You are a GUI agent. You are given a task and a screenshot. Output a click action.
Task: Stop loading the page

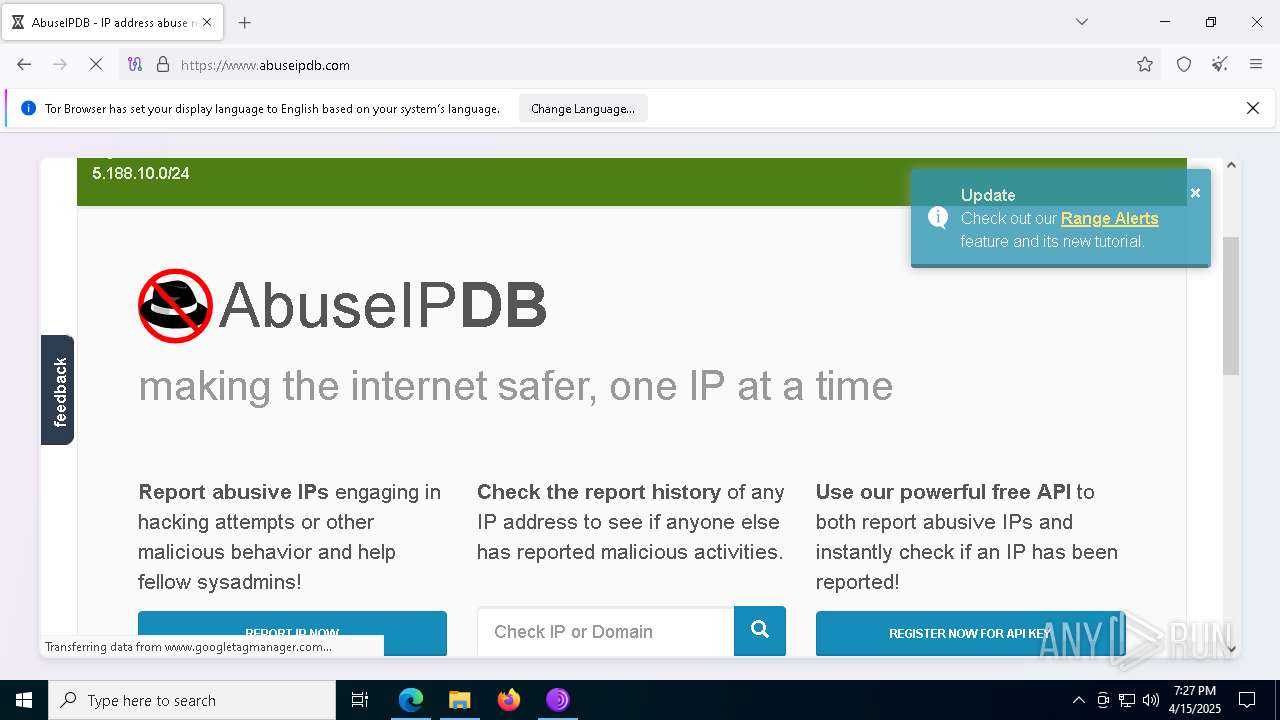[x=96, y=65]
